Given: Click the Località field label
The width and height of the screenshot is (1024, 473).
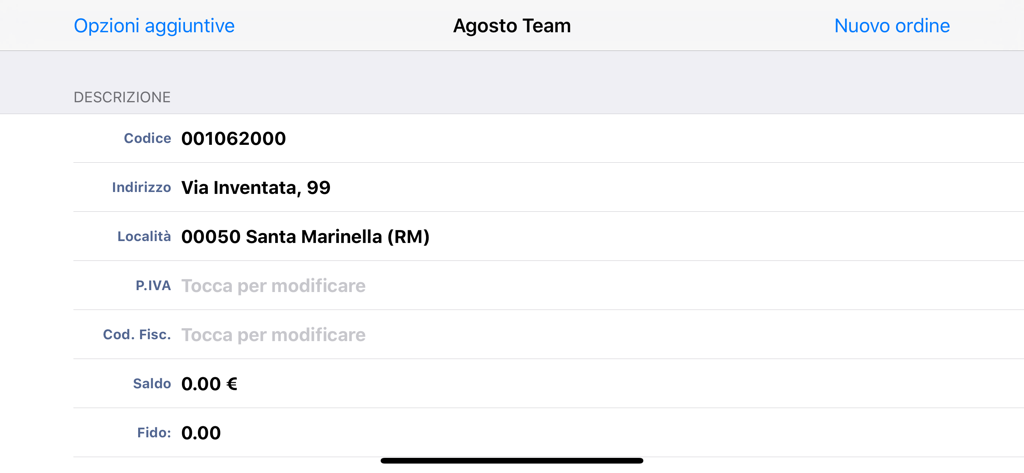Looking at the screenshot, I should 144,237.
